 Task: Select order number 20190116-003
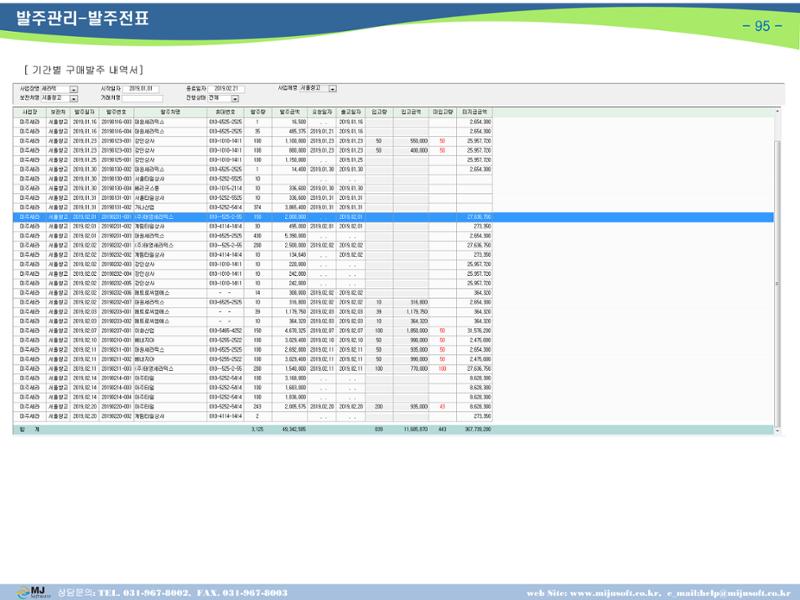click(x=116, y=122)
